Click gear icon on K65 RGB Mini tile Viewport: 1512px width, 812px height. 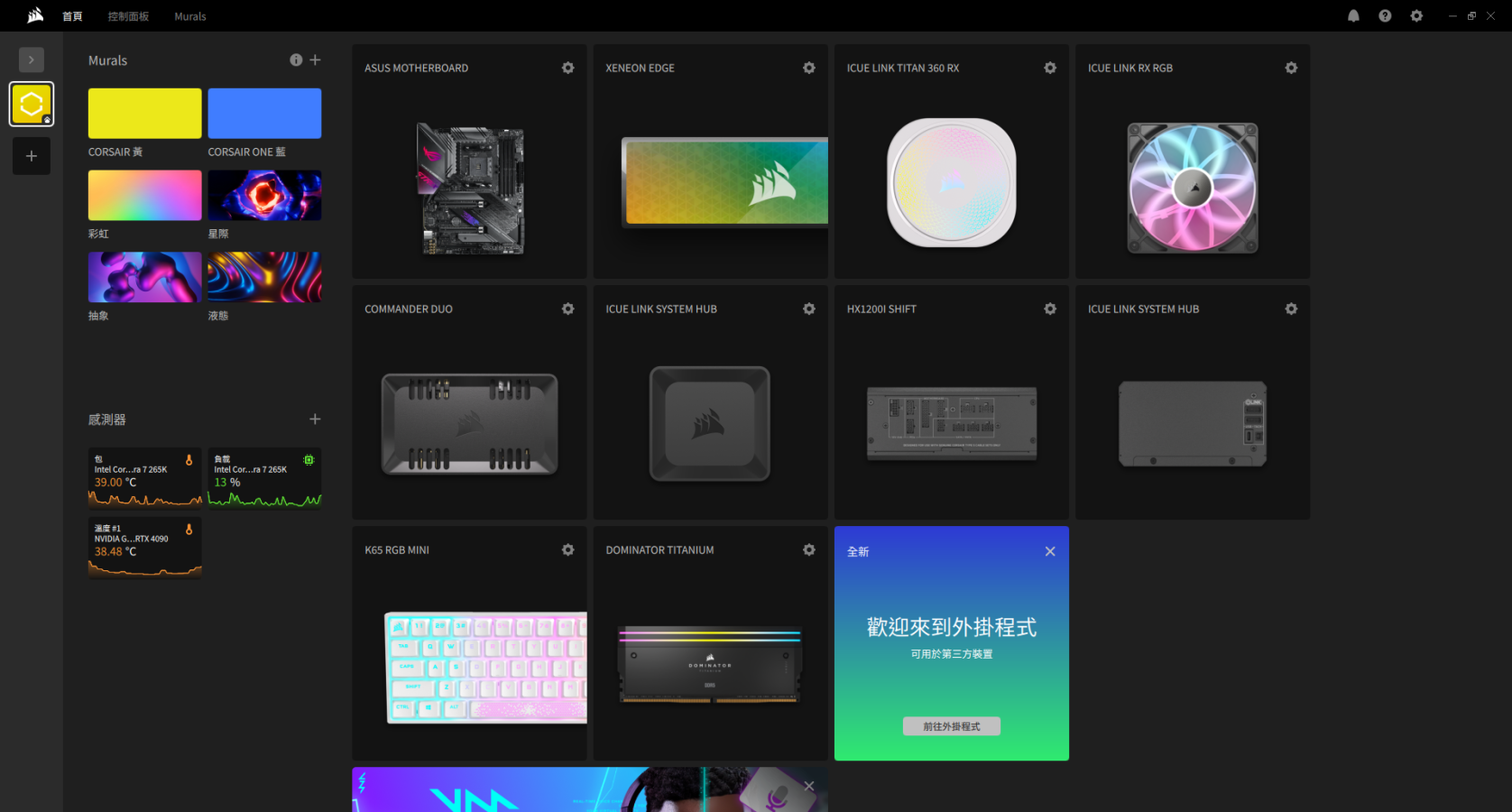tap(567, 549)
